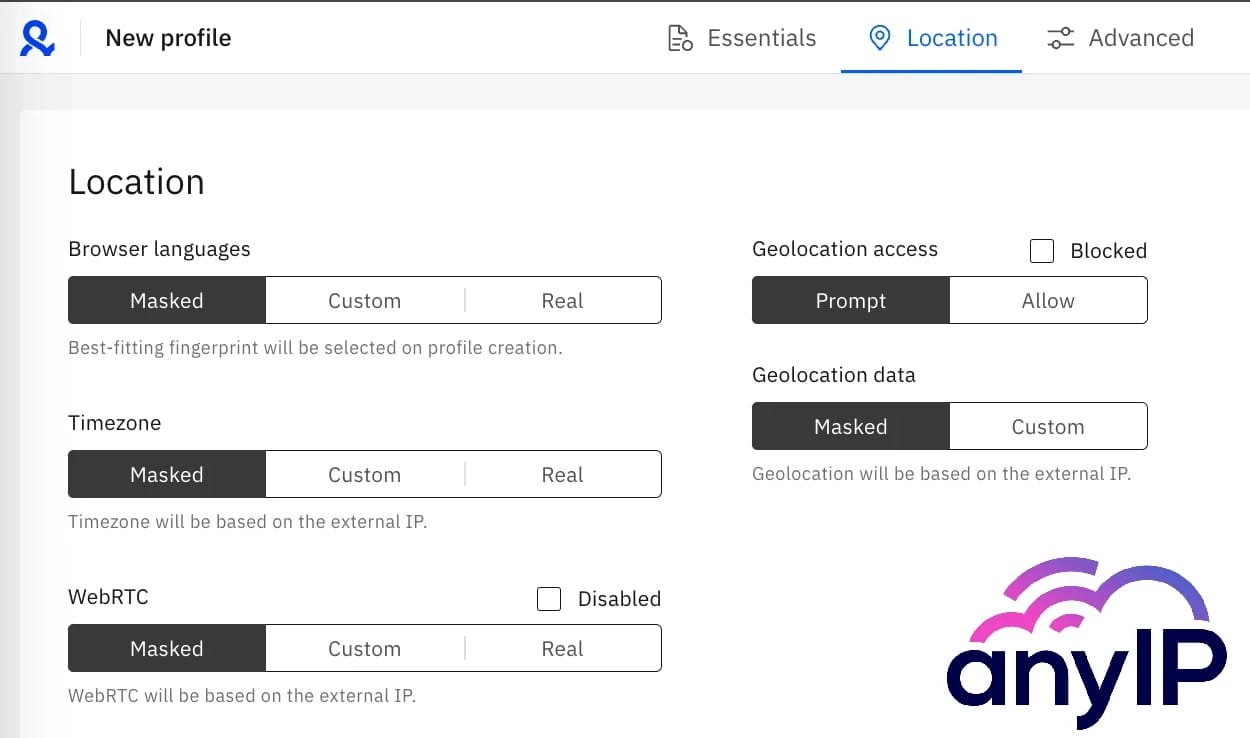Click the document icon beside Essentials
Image resolution: width=1250 pixels, height=738 pixels.
tap(679, 37)
